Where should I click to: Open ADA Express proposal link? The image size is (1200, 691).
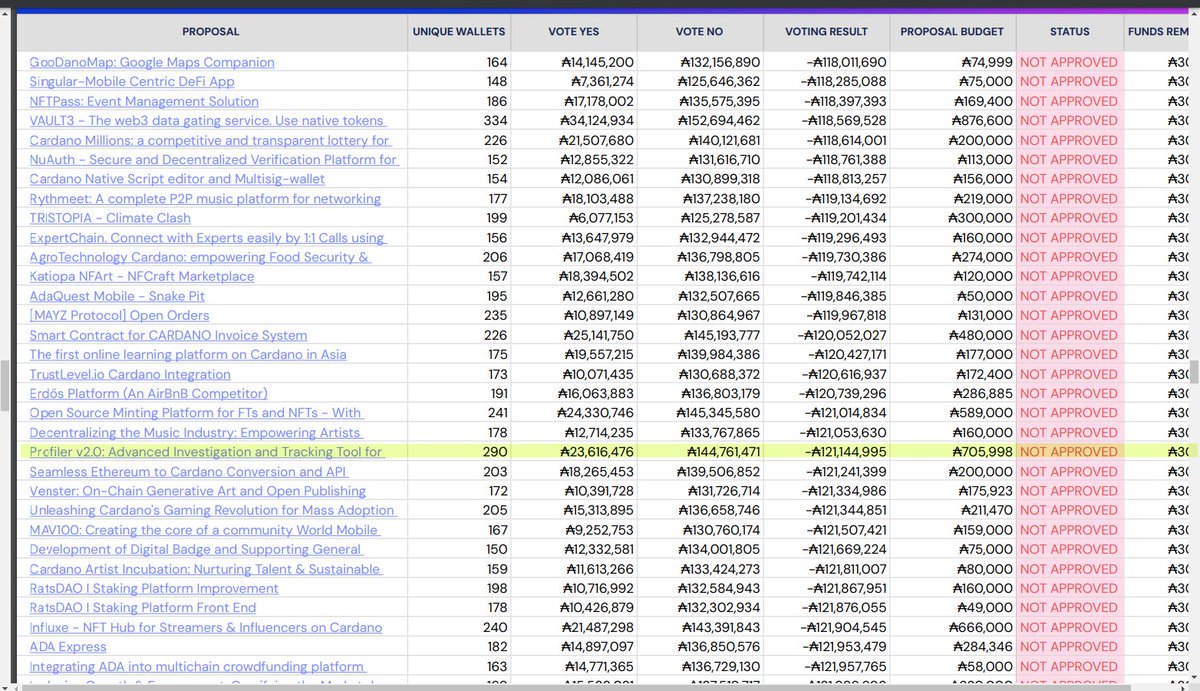pos(68,646)
